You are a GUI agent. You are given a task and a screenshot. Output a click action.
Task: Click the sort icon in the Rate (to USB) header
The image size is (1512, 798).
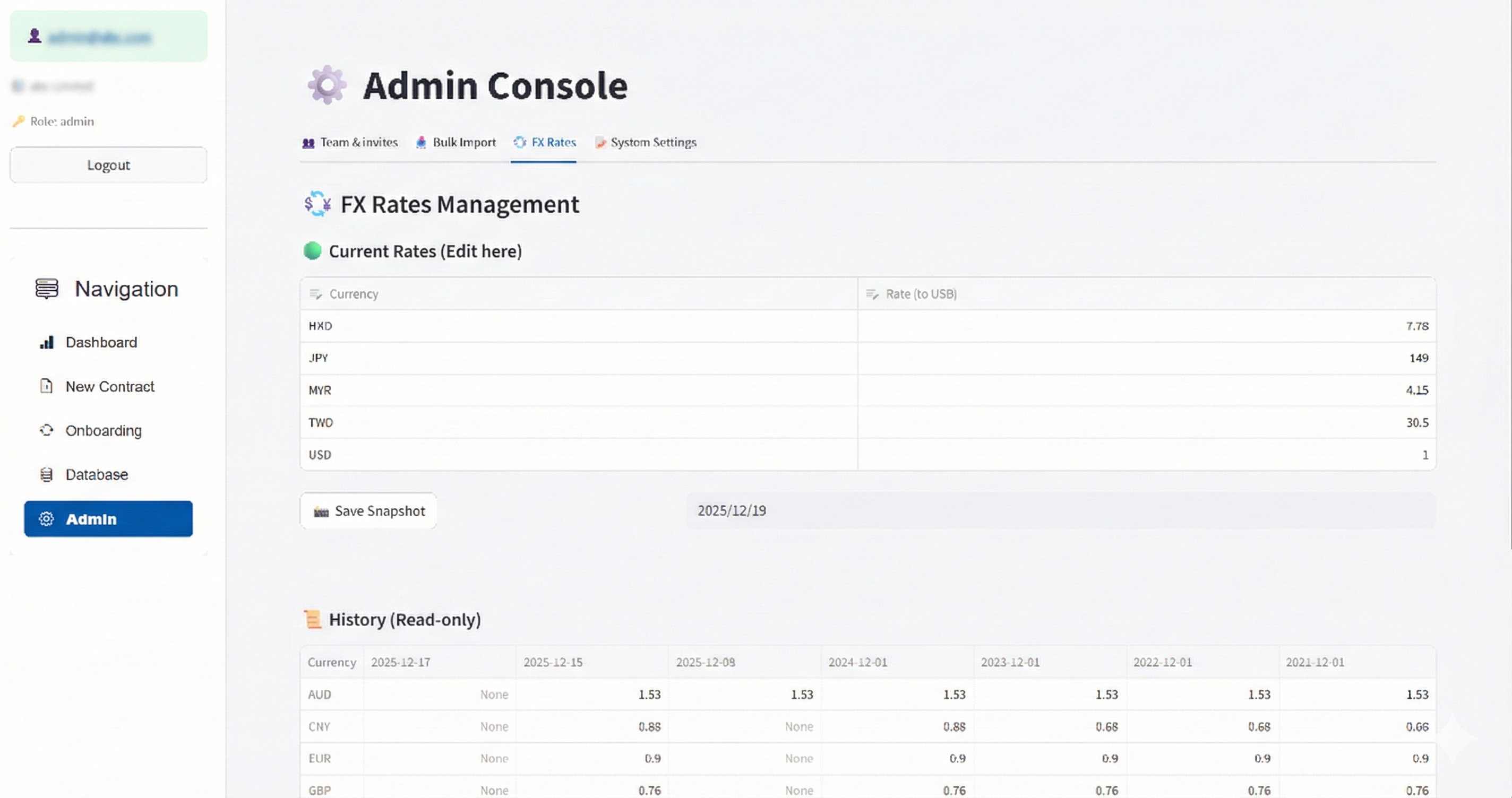coord(873,294)
